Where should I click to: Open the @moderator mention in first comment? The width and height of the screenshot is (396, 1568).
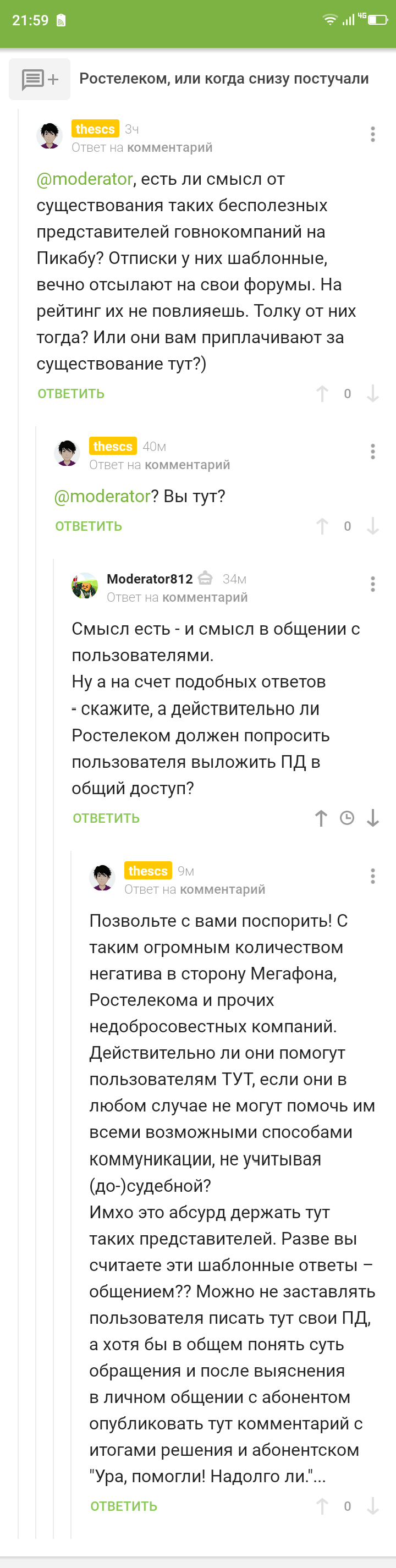click(x=85, y=179)
